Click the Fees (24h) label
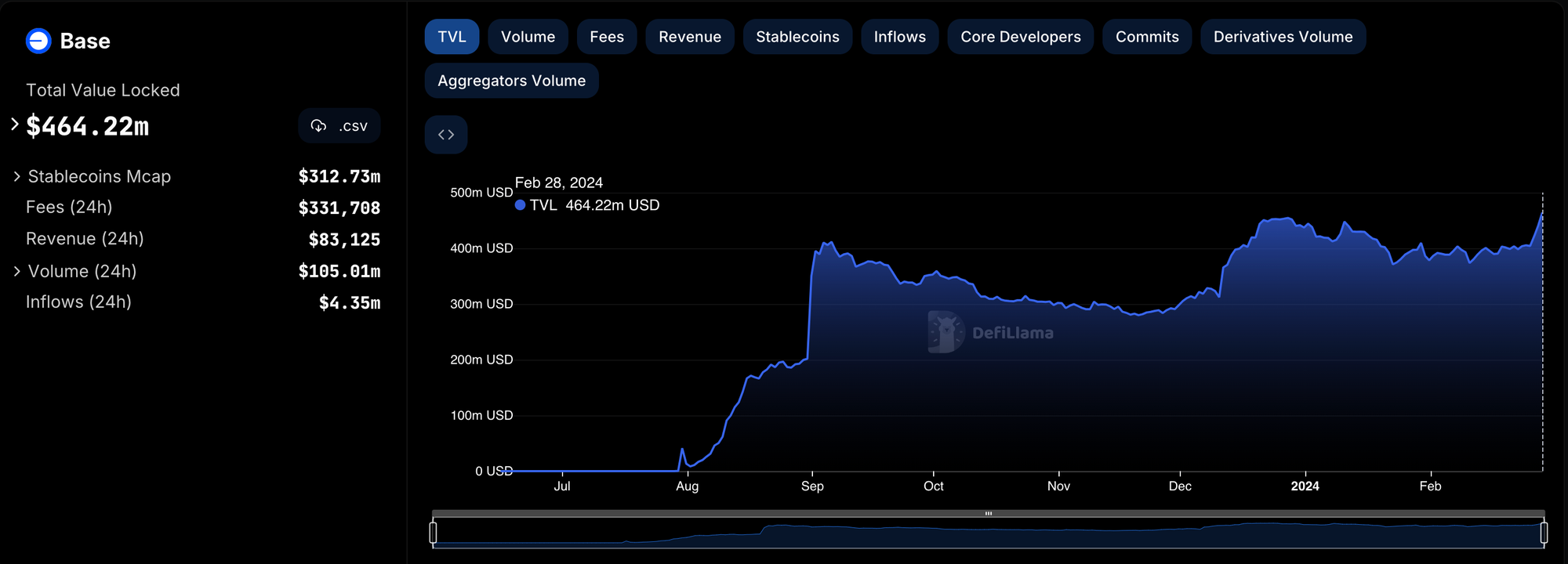This screenshot has width=1568, height=564. pyautogui.click(x=69, y=208)
